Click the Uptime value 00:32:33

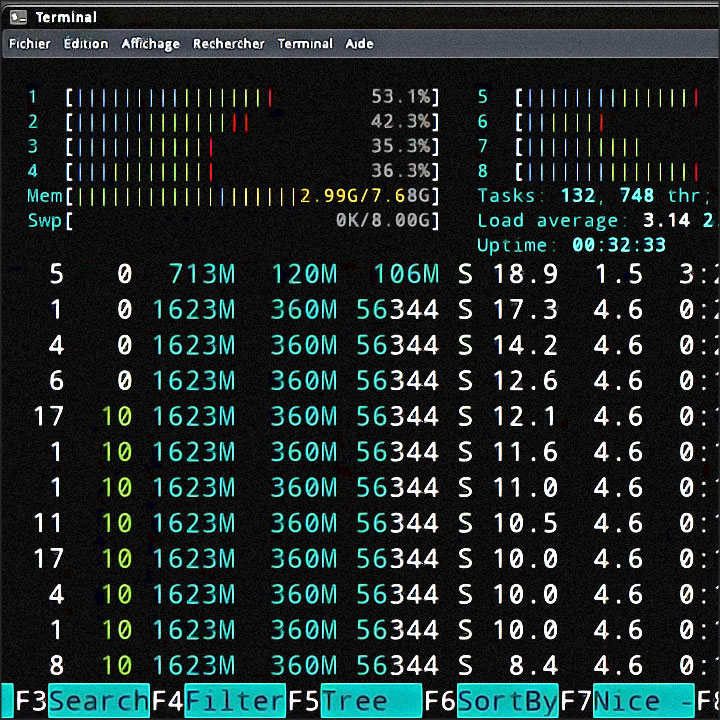pyautogui.click(x=618, y=245)
